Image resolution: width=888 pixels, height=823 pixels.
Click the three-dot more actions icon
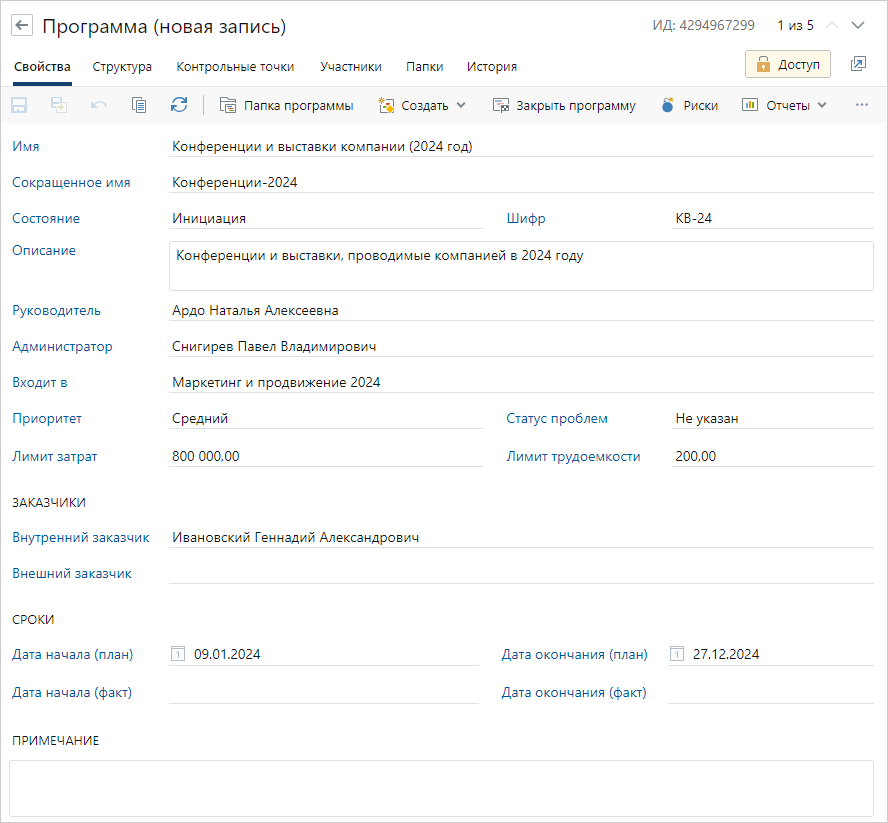click(862, 105)
